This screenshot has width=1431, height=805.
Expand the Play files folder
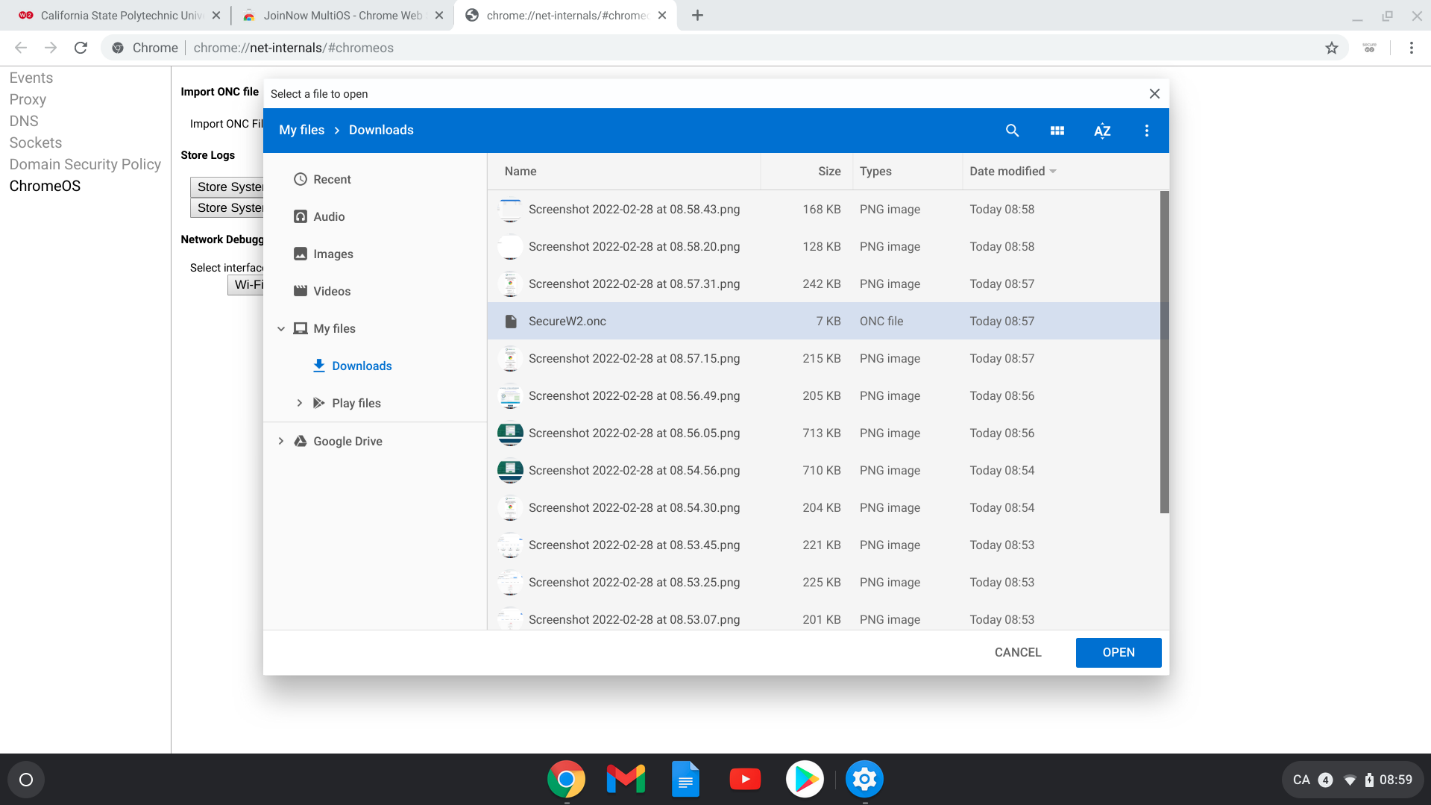point(299,403)
